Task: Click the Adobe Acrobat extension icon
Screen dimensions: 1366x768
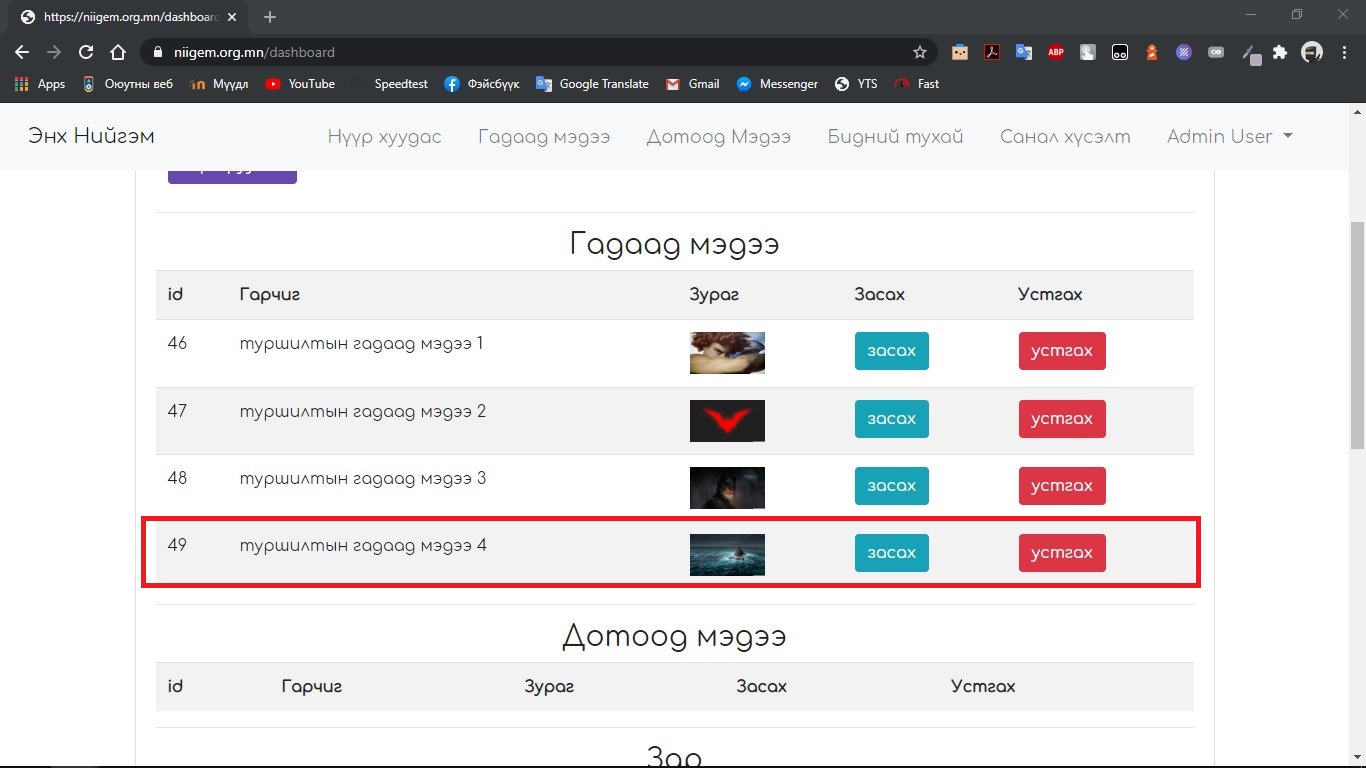Action: [991, 52]
